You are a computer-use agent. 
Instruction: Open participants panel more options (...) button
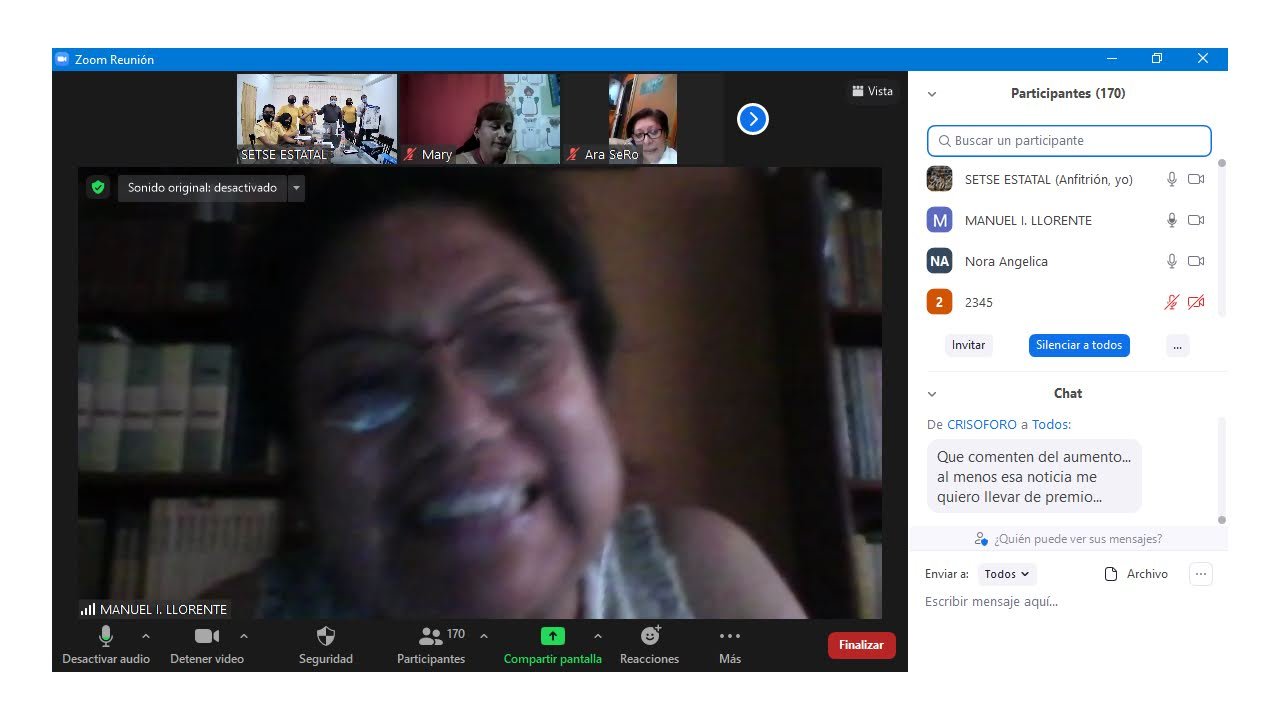[1177, 345]
